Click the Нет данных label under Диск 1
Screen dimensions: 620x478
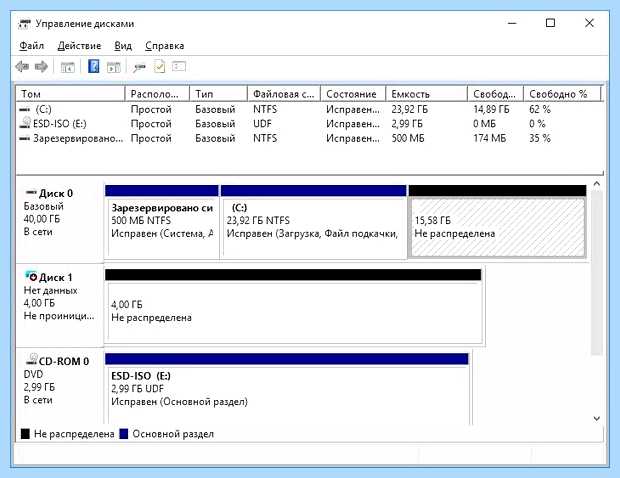(50, 291)
